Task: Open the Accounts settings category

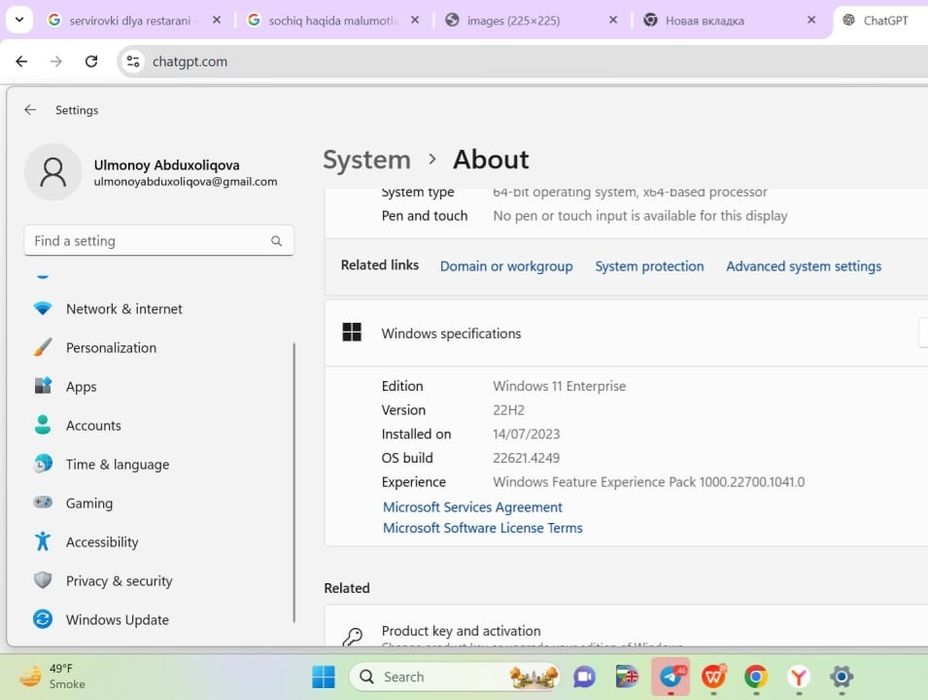Action: tap(93, 425)
